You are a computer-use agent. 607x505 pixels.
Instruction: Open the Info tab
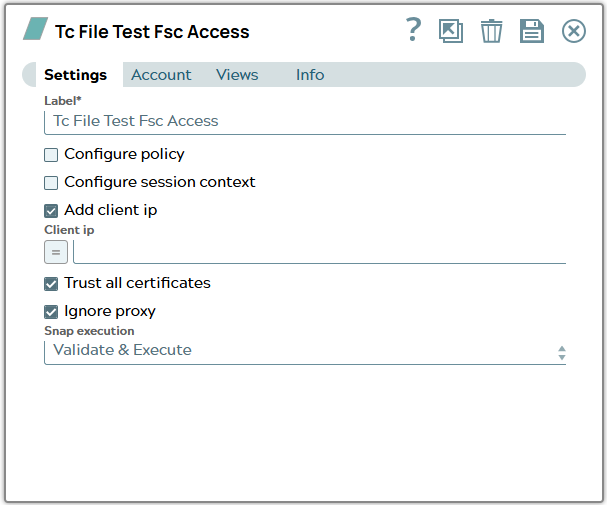click(310, 75)
